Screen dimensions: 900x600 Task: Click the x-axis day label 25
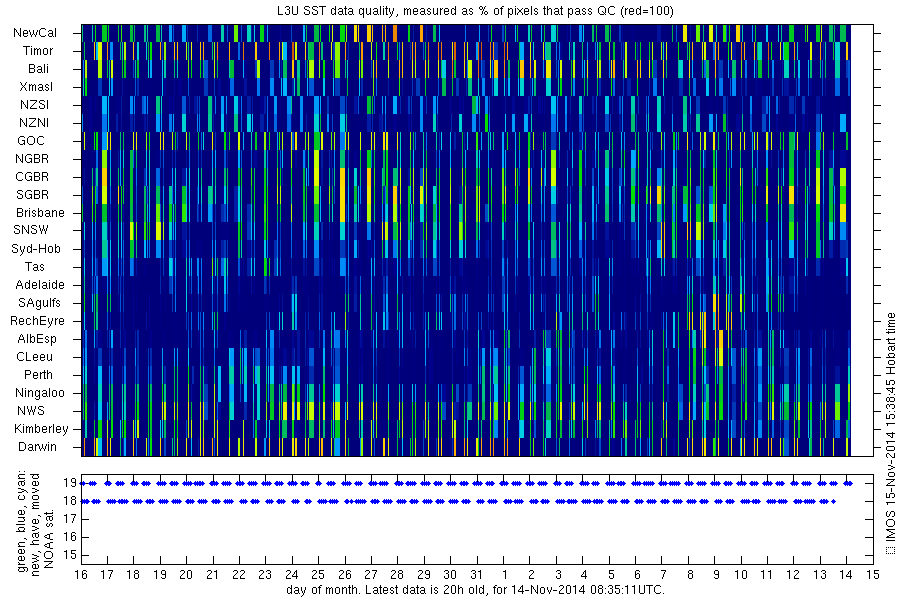[318, 575]
